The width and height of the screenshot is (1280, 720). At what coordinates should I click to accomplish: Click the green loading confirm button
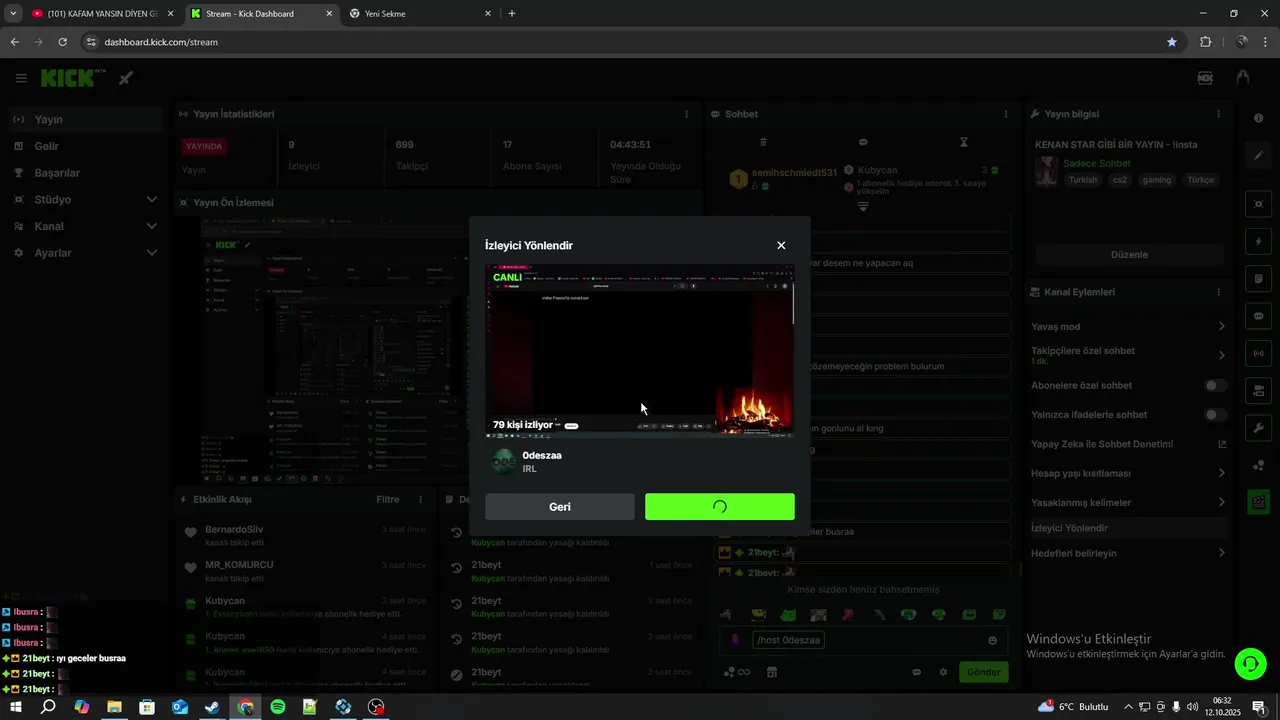720,507
